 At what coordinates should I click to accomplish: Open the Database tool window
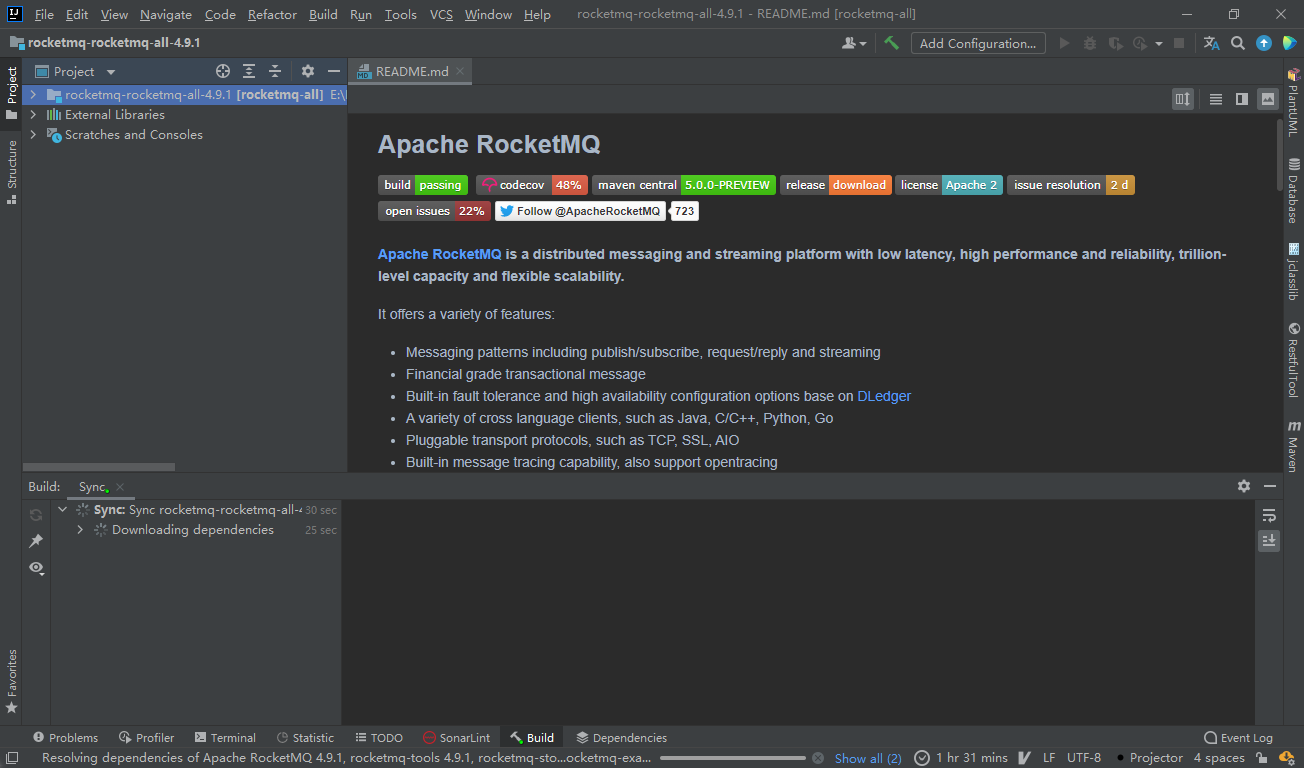point(1293,190)
